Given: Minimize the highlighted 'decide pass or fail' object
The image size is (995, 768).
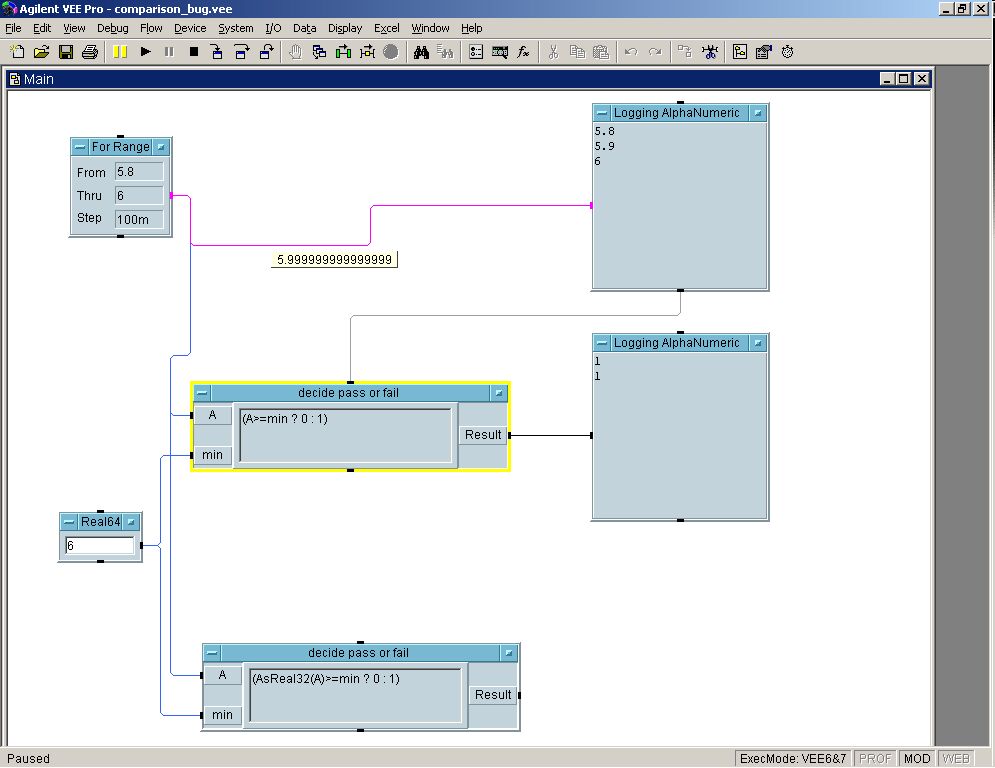Looking at the screenshot, I should (x=202, y=393).
